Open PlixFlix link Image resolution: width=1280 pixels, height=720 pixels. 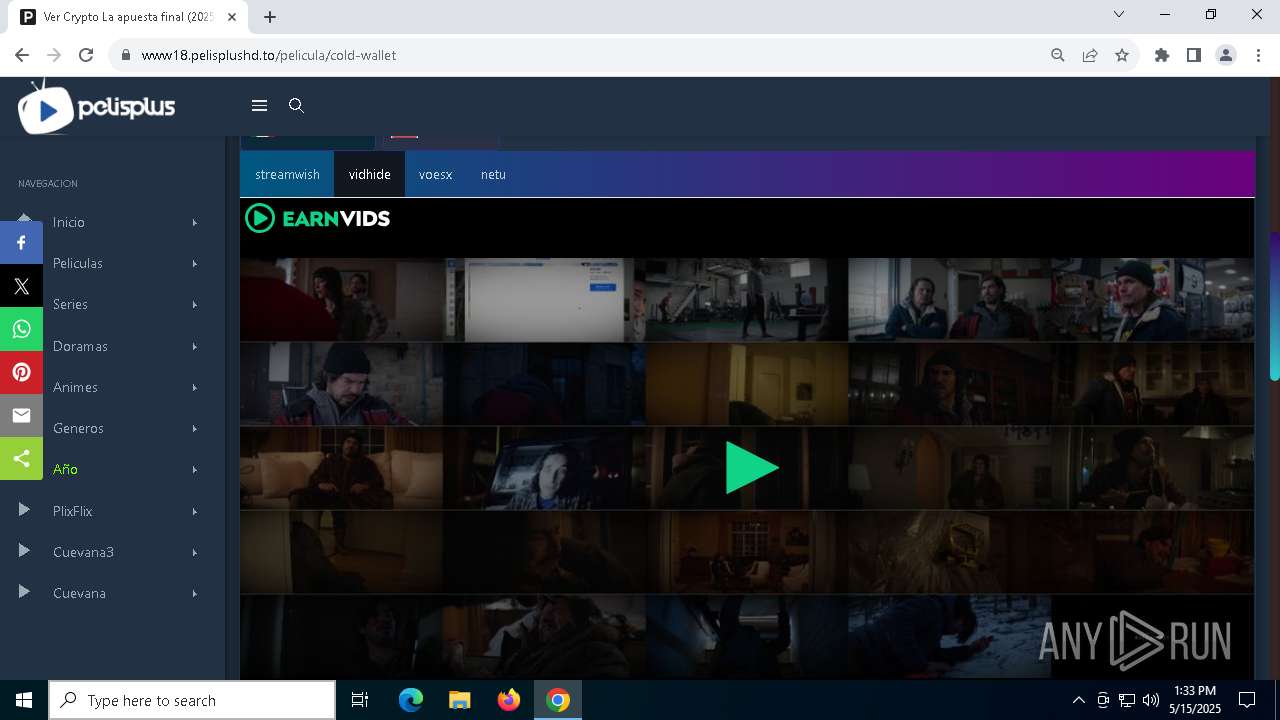[x=72, y=511]
